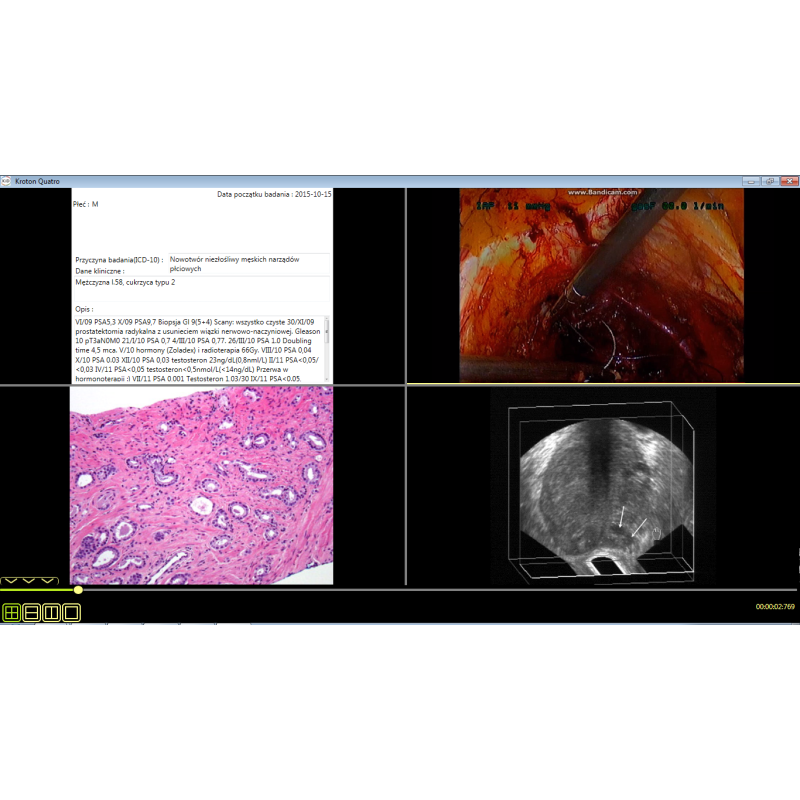Minimize the Kroton Quatro window
800x800 pixels.
click(751, 181)
